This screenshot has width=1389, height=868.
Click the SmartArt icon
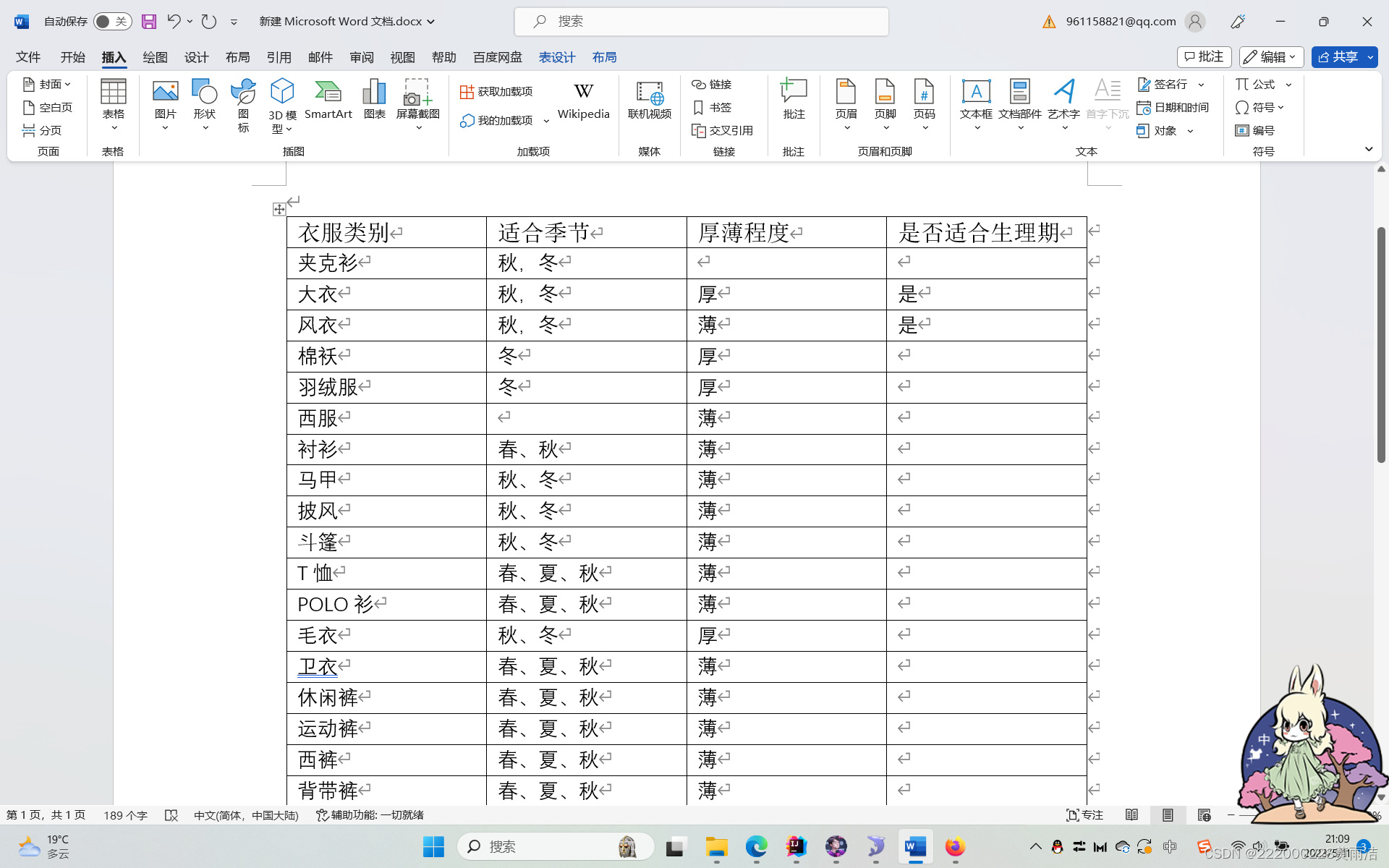pos(328,100)
